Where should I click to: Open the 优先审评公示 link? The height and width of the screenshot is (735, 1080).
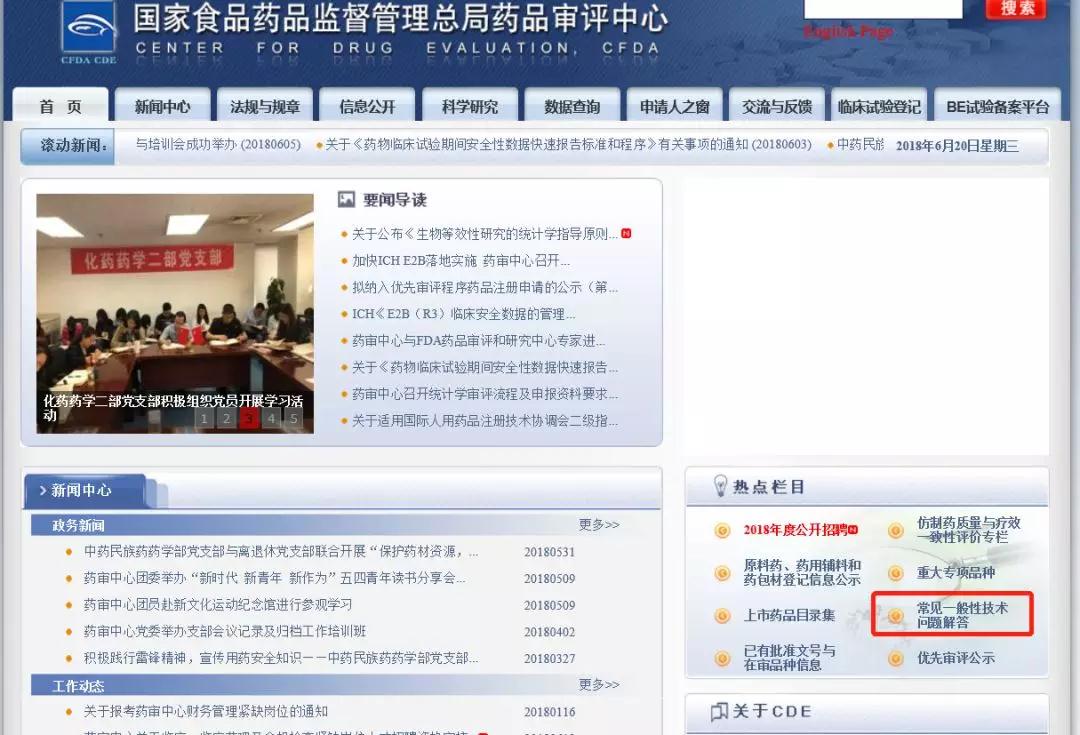point(956,658)
